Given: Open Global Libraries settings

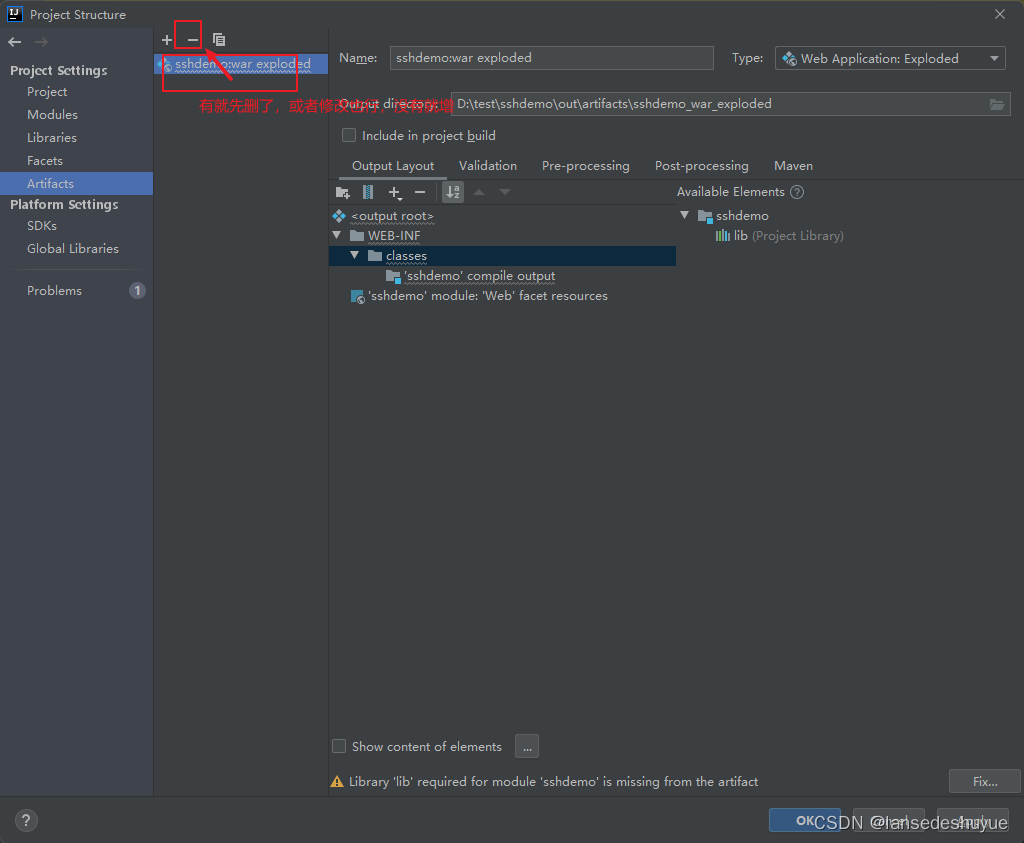Looking at the screenshot, I should click(x=72, y=249).
